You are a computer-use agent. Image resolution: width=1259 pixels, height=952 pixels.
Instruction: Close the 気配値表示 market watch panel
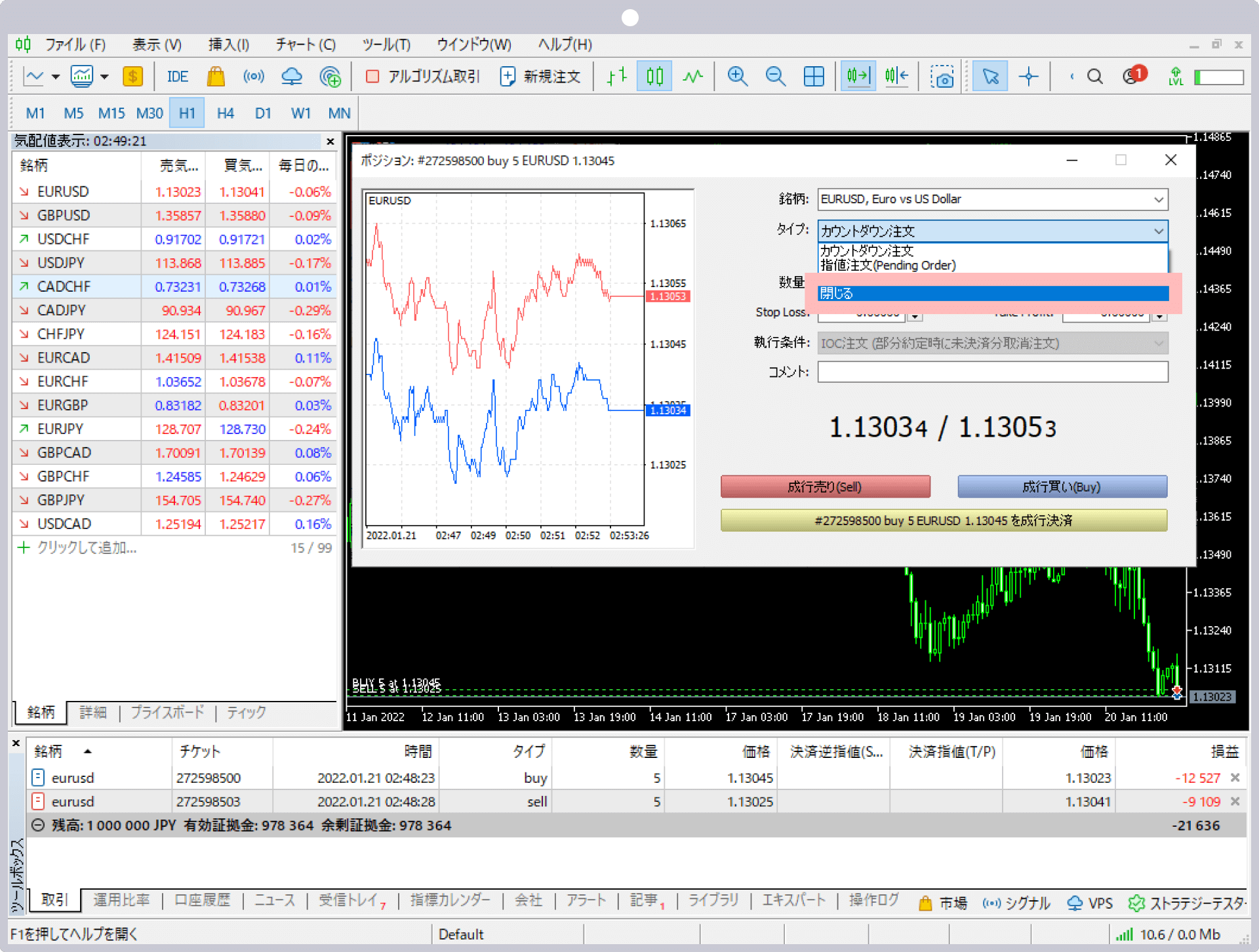tap(330, 142)
